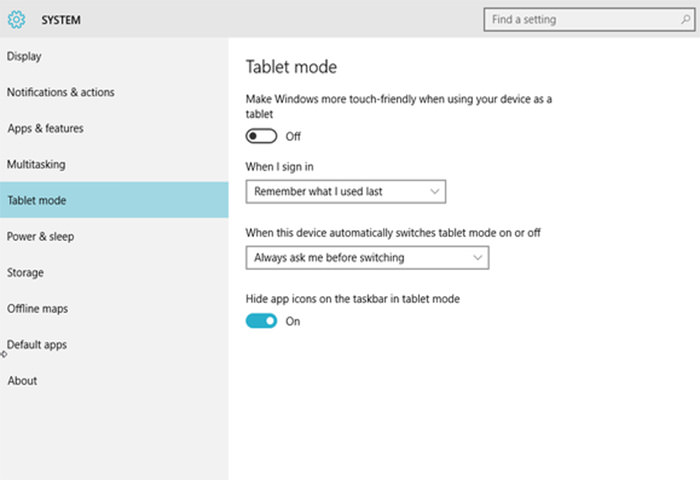
Task: Go to Notifications & actions
Action: click(x=60, y=92)
